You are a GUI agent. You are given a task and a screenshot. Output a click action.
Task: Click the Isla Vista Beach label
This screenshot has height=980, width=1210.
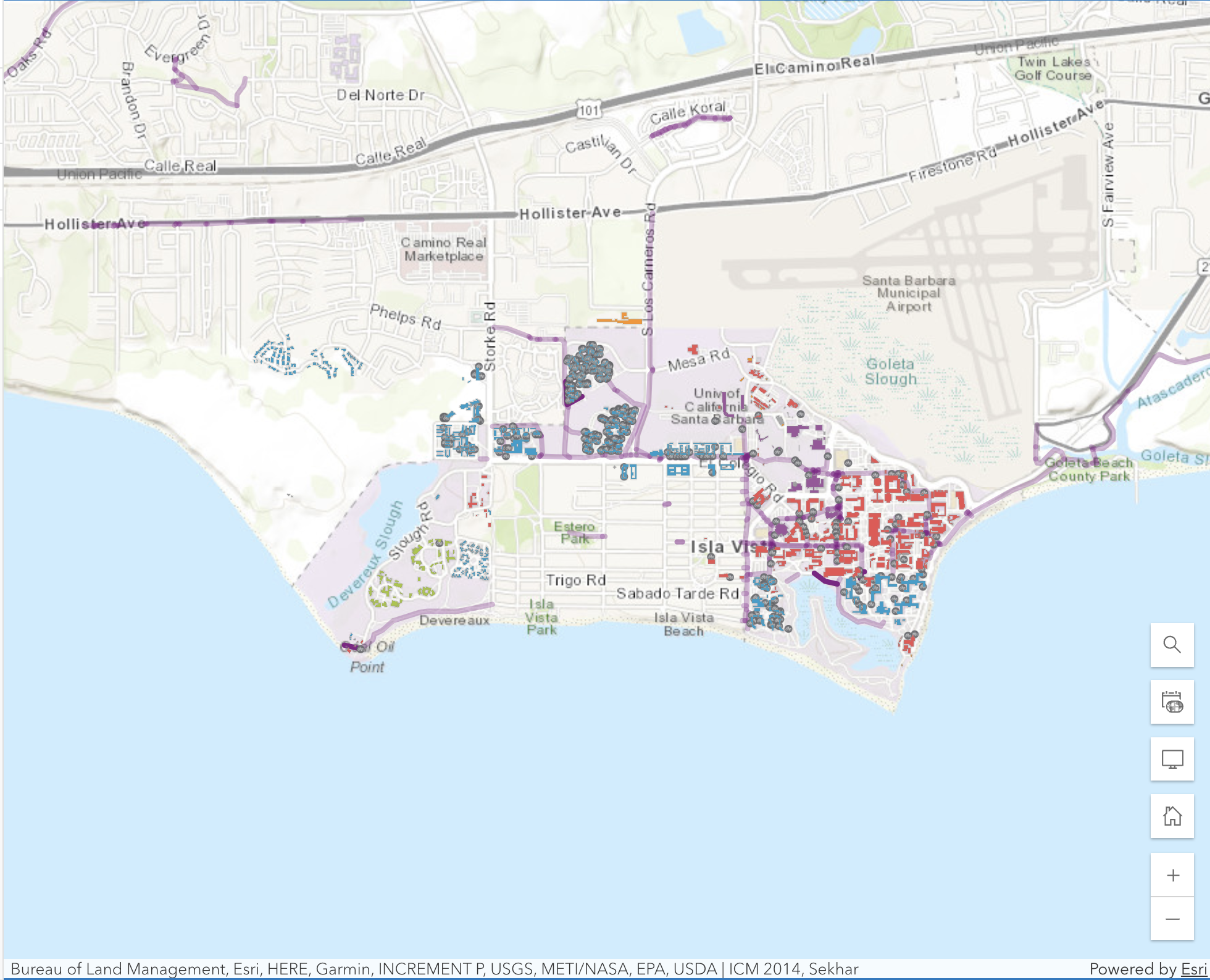683,624
